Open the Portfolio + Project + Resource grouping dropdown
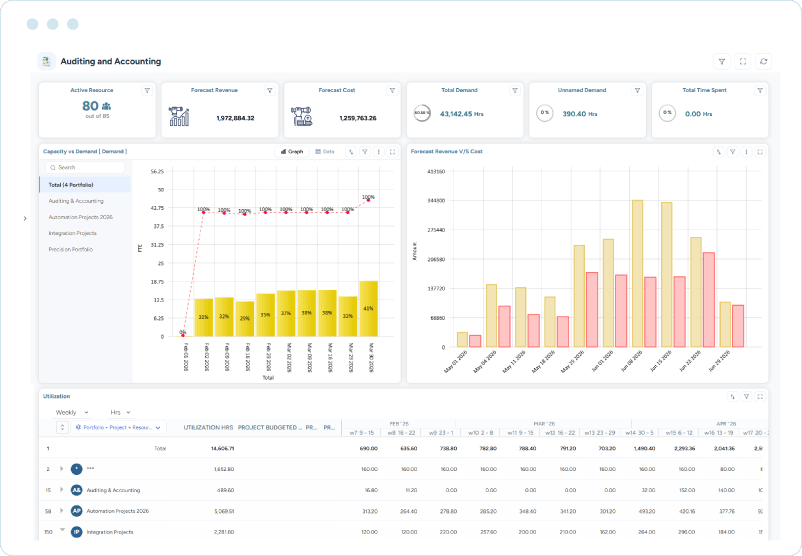Screen dimensions: 802x556 click(118, 427)
